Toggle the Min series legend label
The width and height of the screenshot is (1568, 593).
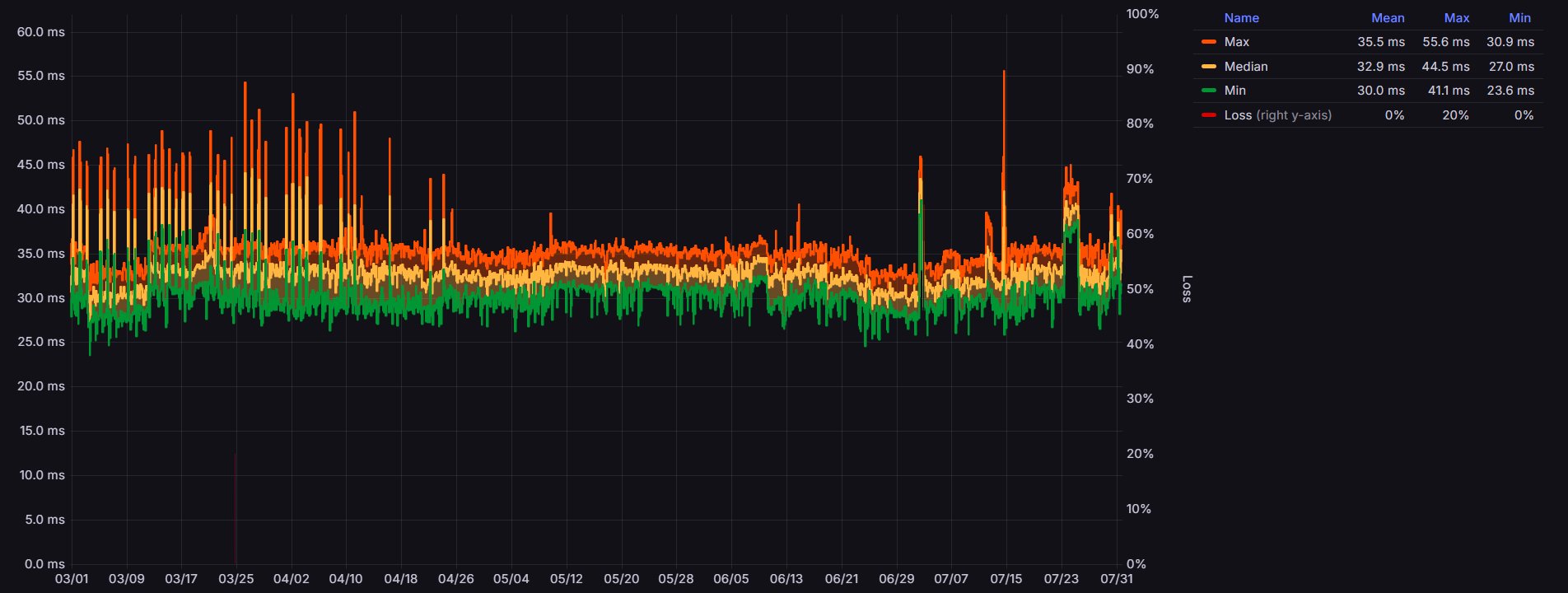click(1234, 91)
